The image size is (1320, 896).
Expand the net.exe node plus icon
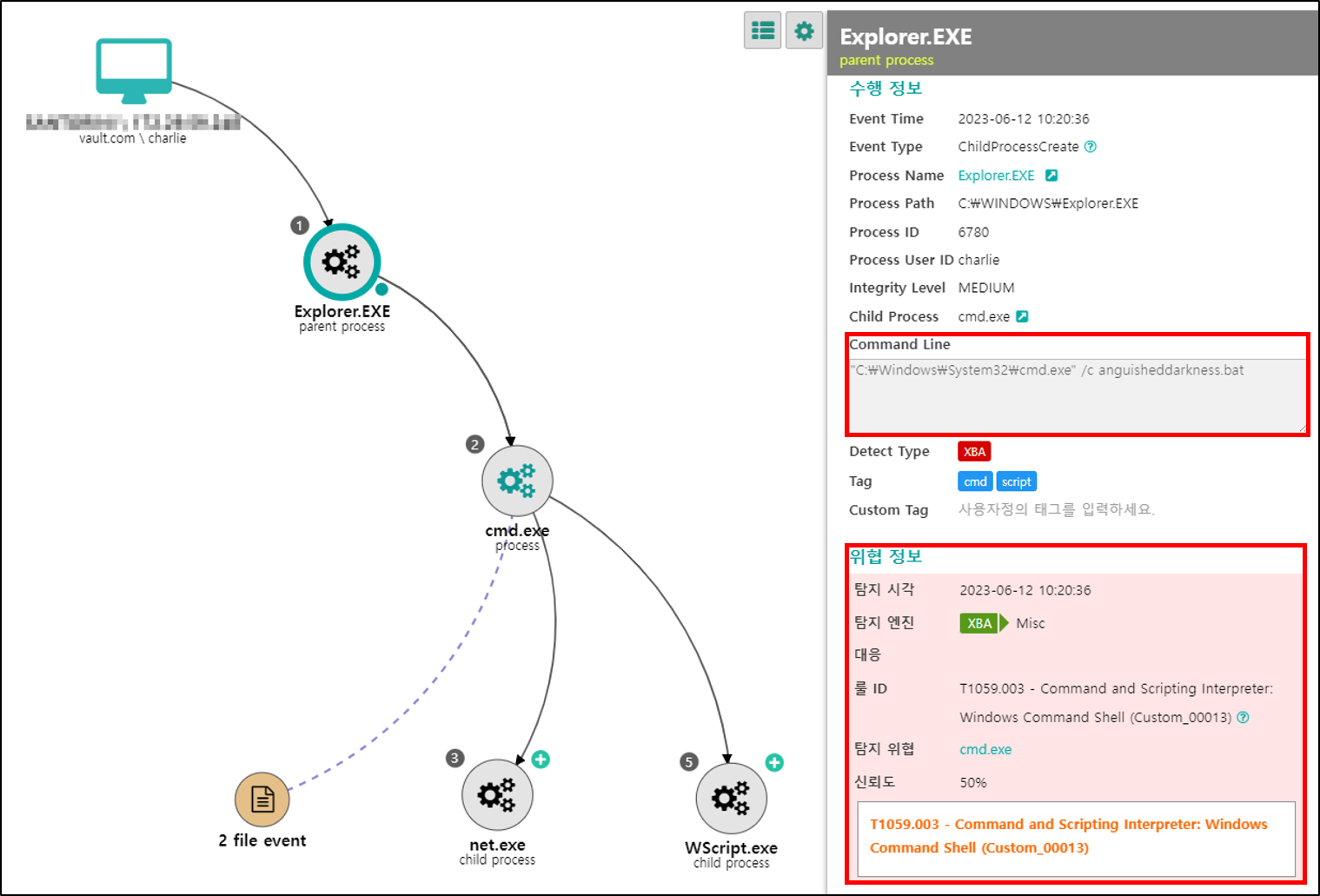point(541,760)
